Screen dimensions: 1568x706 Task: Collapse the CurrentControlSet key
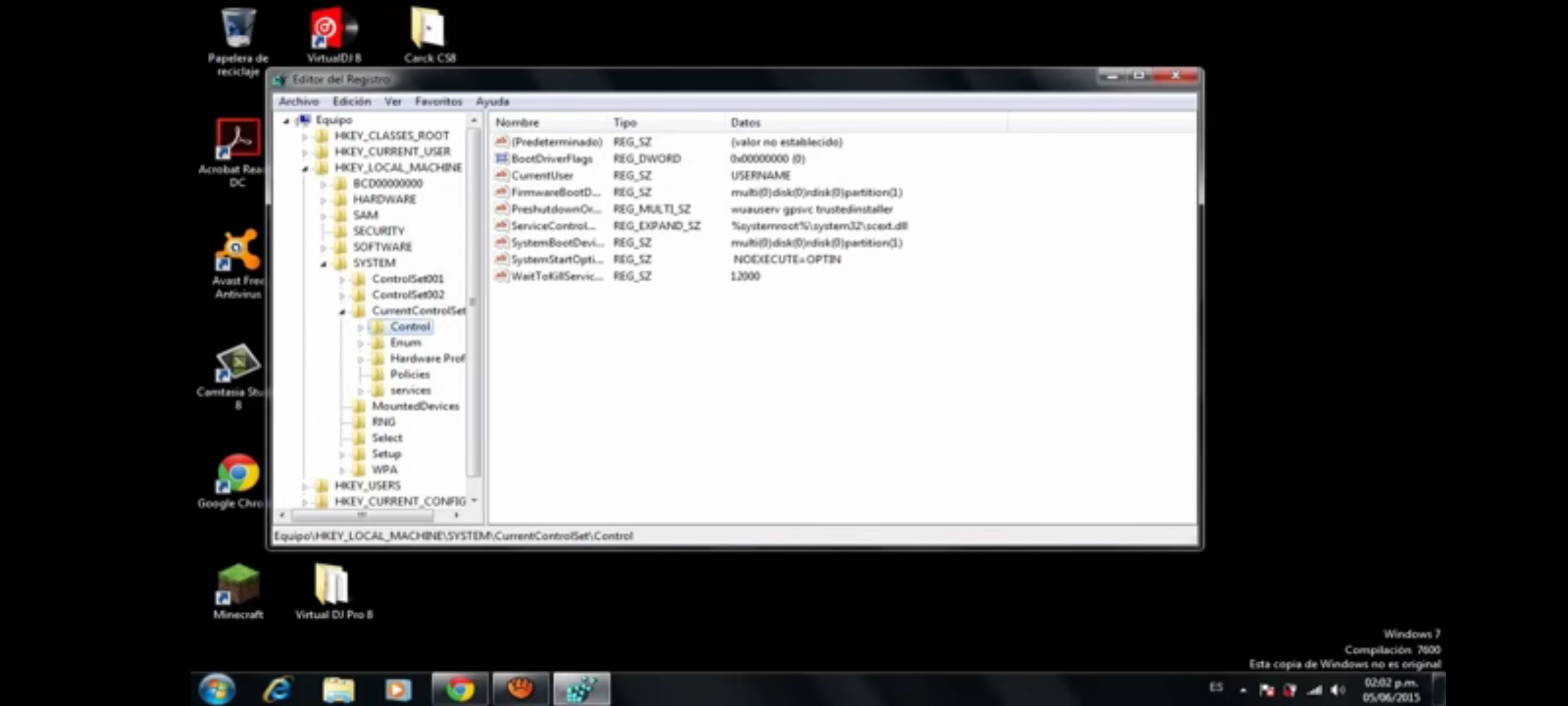click(x=342, y=311)
